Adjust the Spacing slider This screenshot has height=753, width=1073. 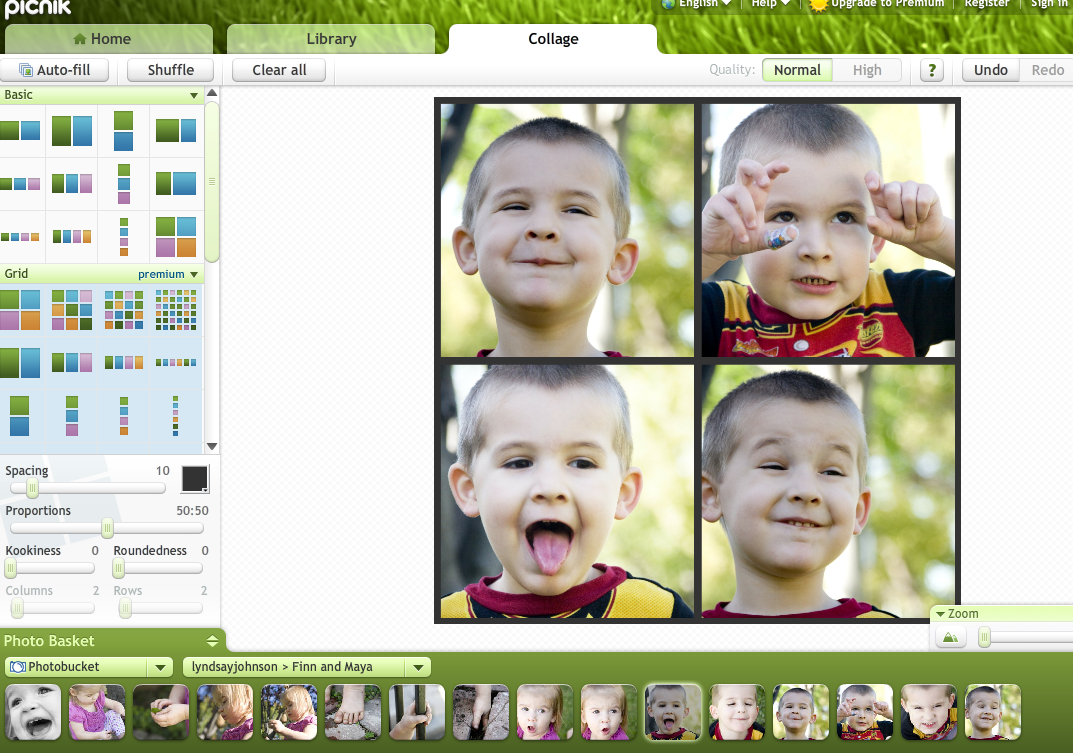coord(32,488)
